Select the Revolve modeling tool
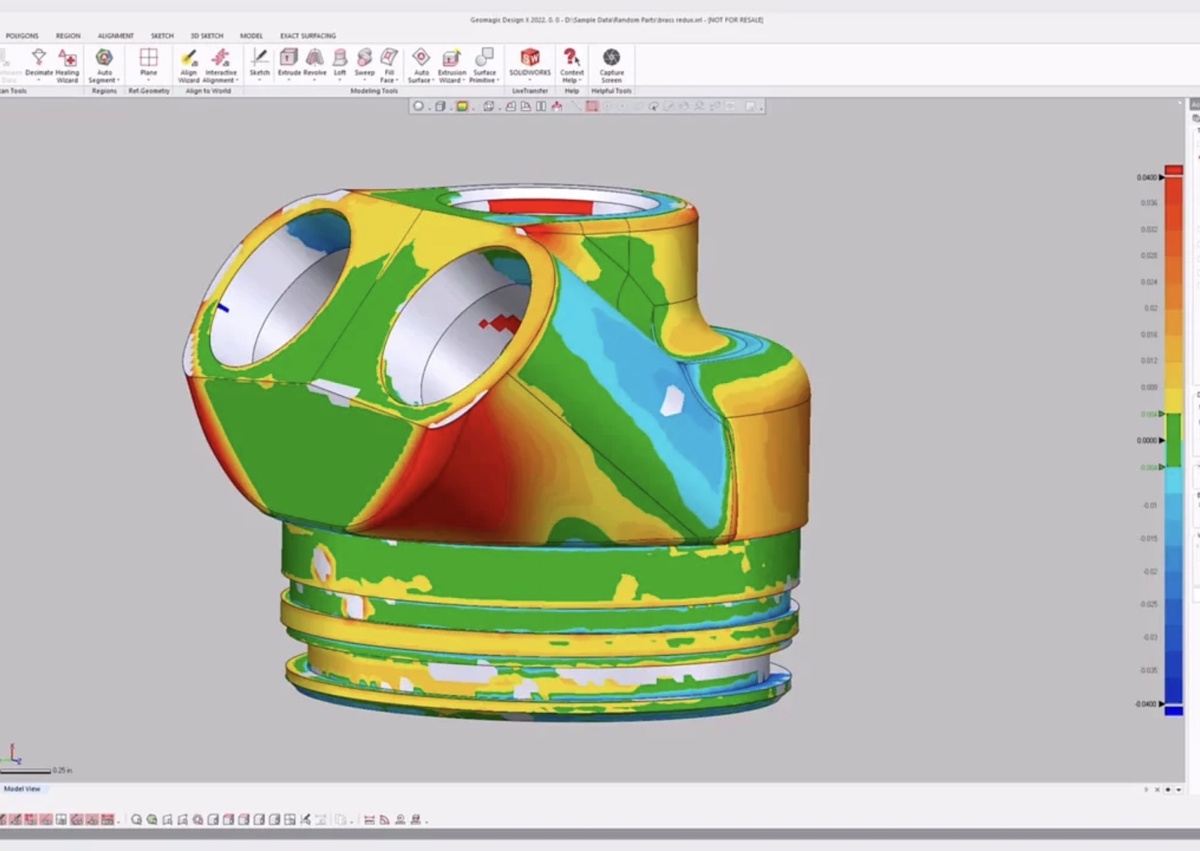This screenshot has width=1200, height=851. coord(314,63)
